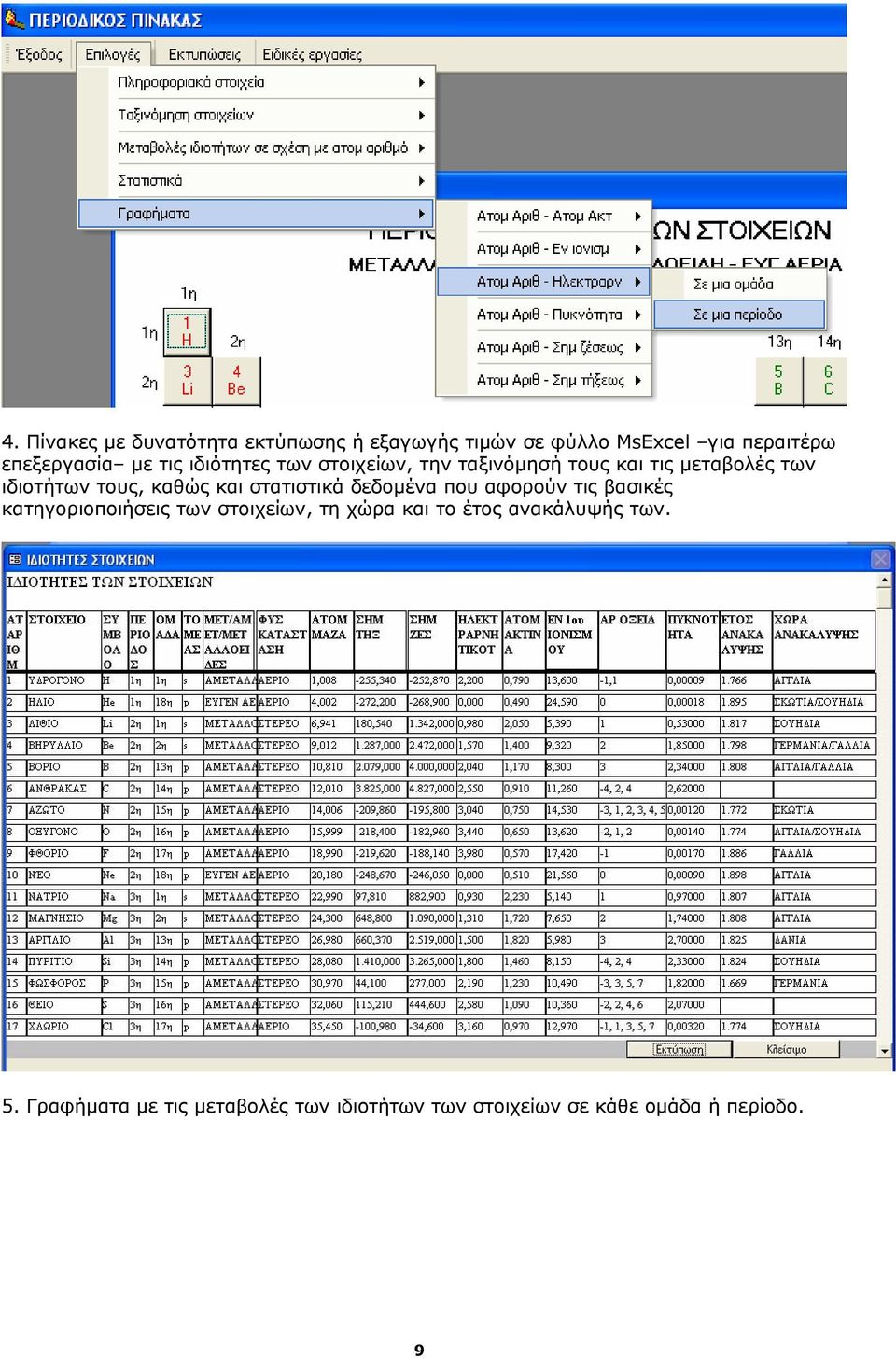Select the ΧΛΩΡΙΟ row name cell
The height and width of the screenshot is (1358, 896).
(63, 1027)
